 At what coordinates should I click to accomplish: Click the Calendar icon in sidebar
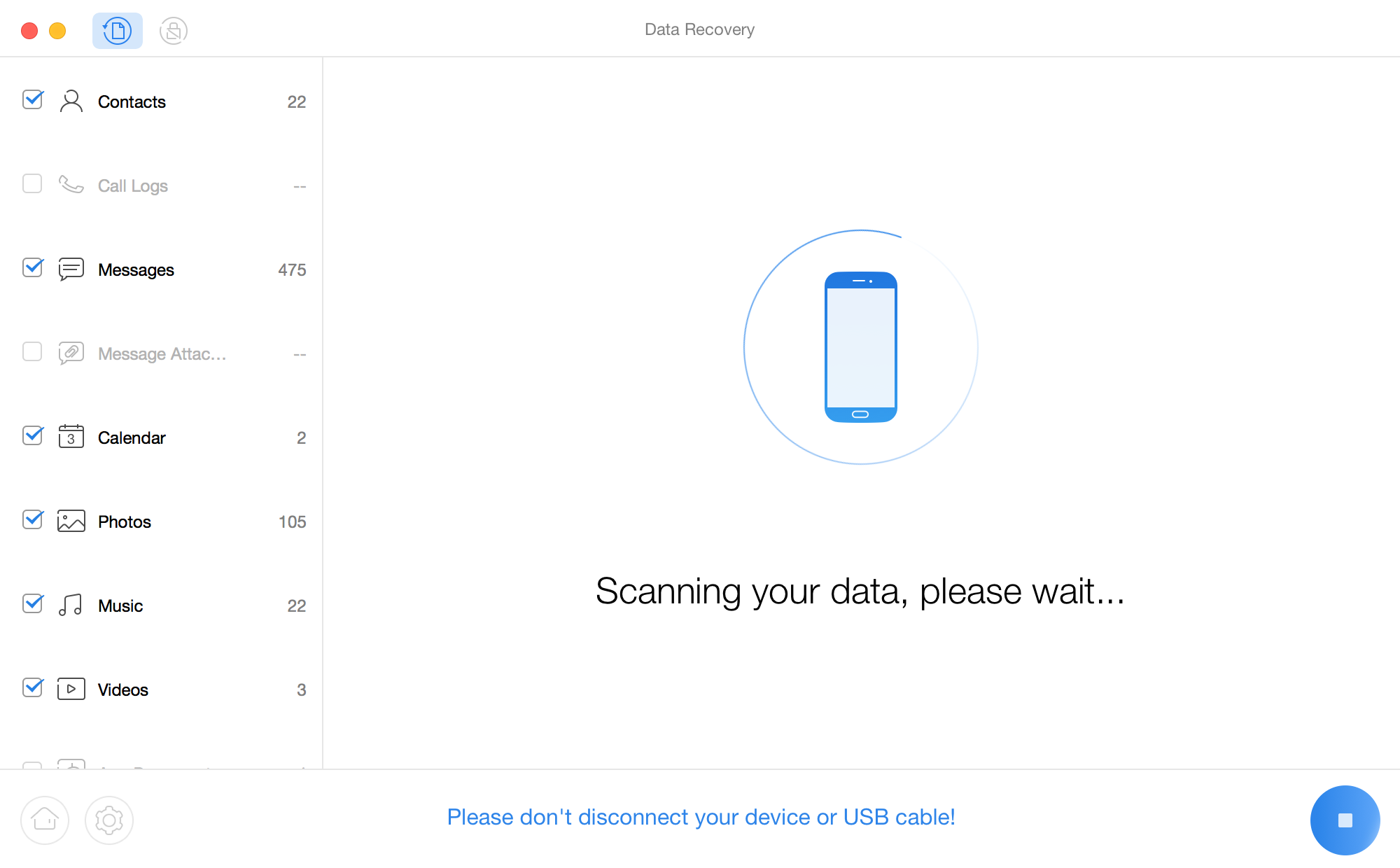click(71, 437)
